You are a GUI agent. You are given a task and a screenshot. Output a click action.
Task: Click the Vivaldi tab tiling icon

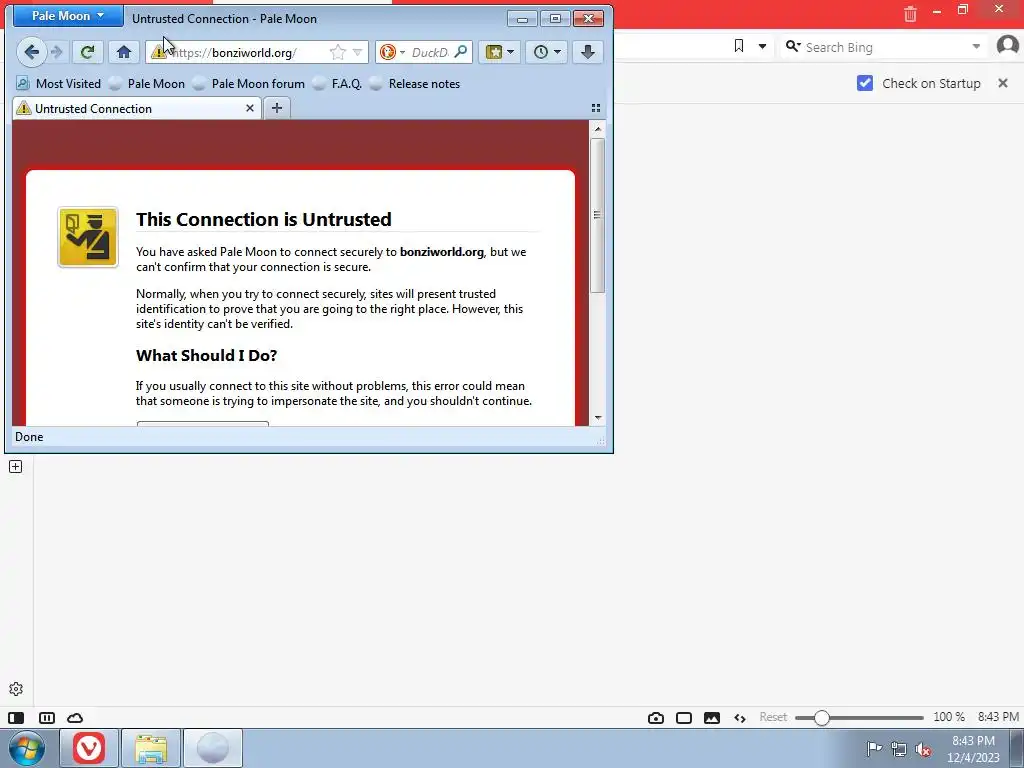(47, 718)
